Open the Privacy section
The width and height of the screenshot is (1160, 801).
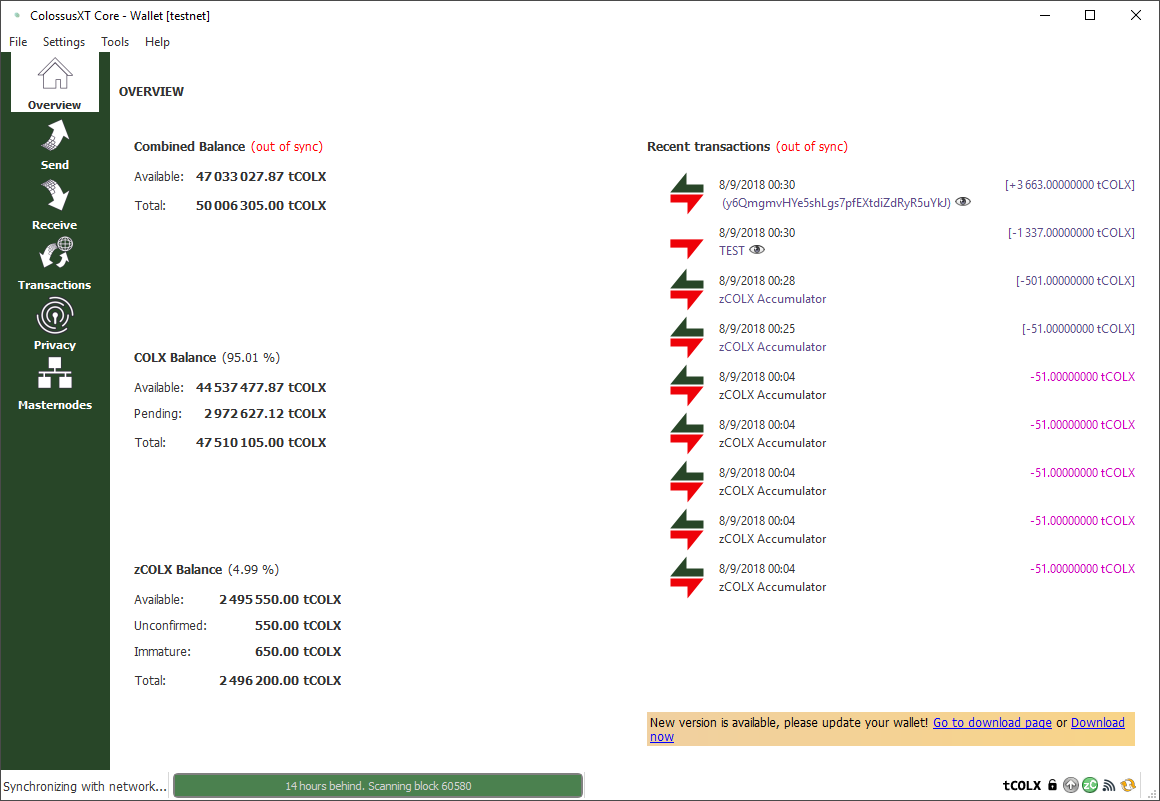tap(55, 325)
